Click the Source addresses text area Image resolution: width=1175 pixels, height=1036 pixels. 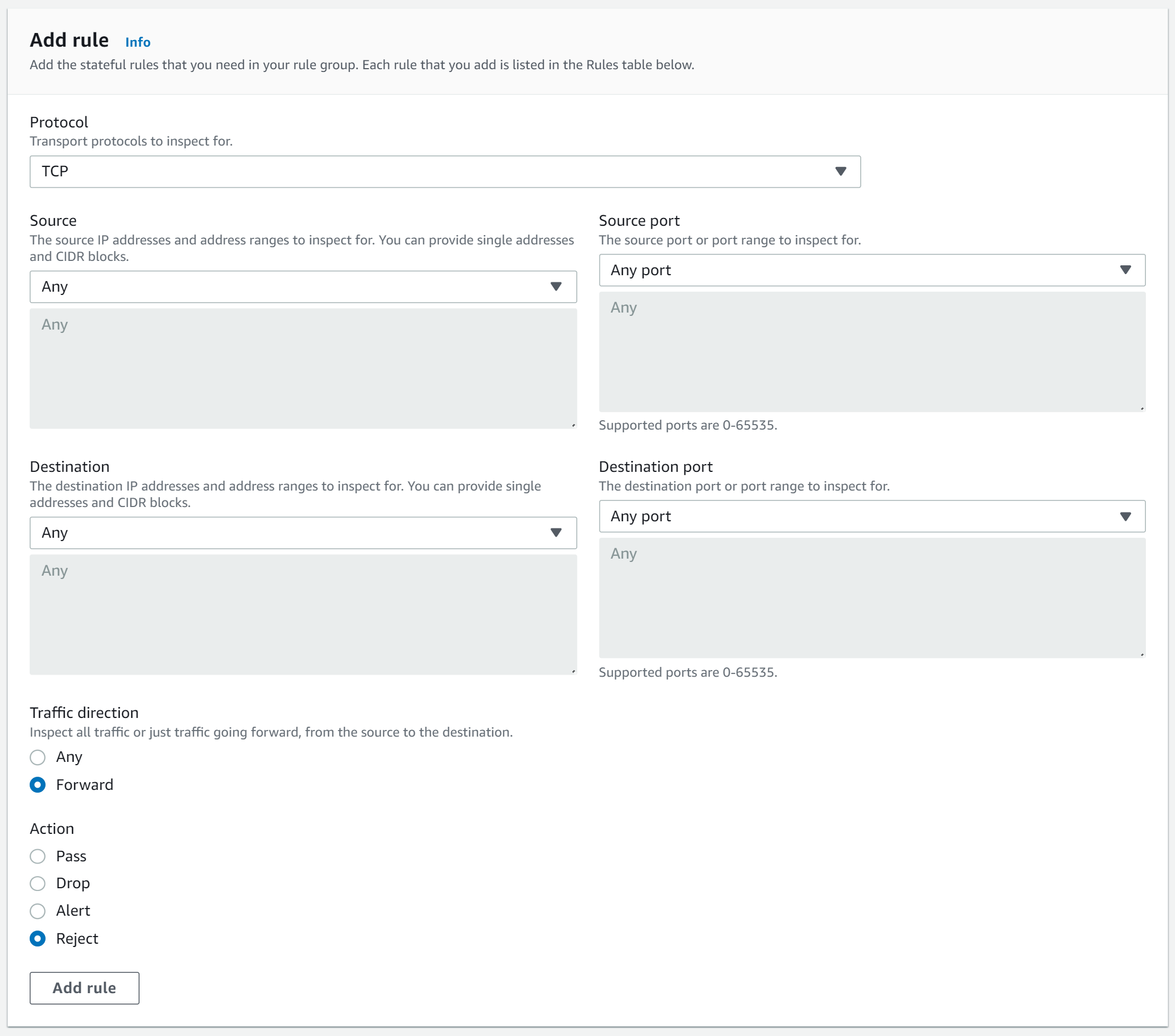(303, 369)
